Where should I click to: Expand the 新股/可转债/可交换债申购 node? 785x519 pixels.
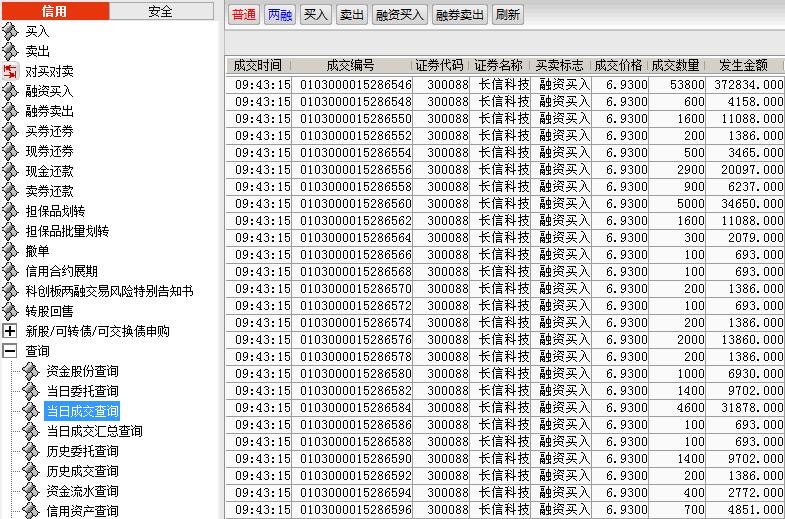(x=10, y=331)
